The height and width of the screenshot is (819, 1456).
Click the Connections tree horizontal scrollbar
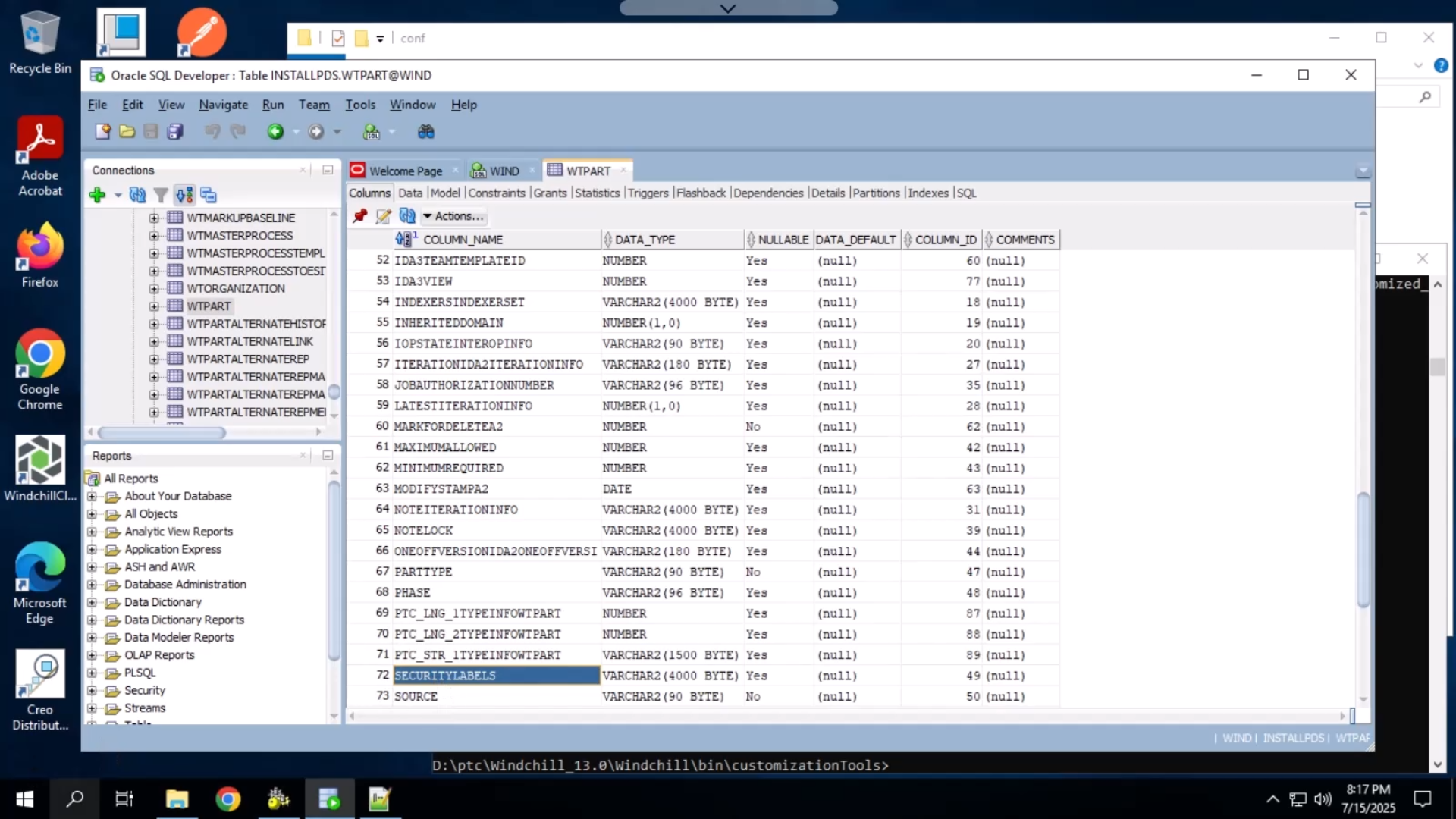(x=162, y=432)
